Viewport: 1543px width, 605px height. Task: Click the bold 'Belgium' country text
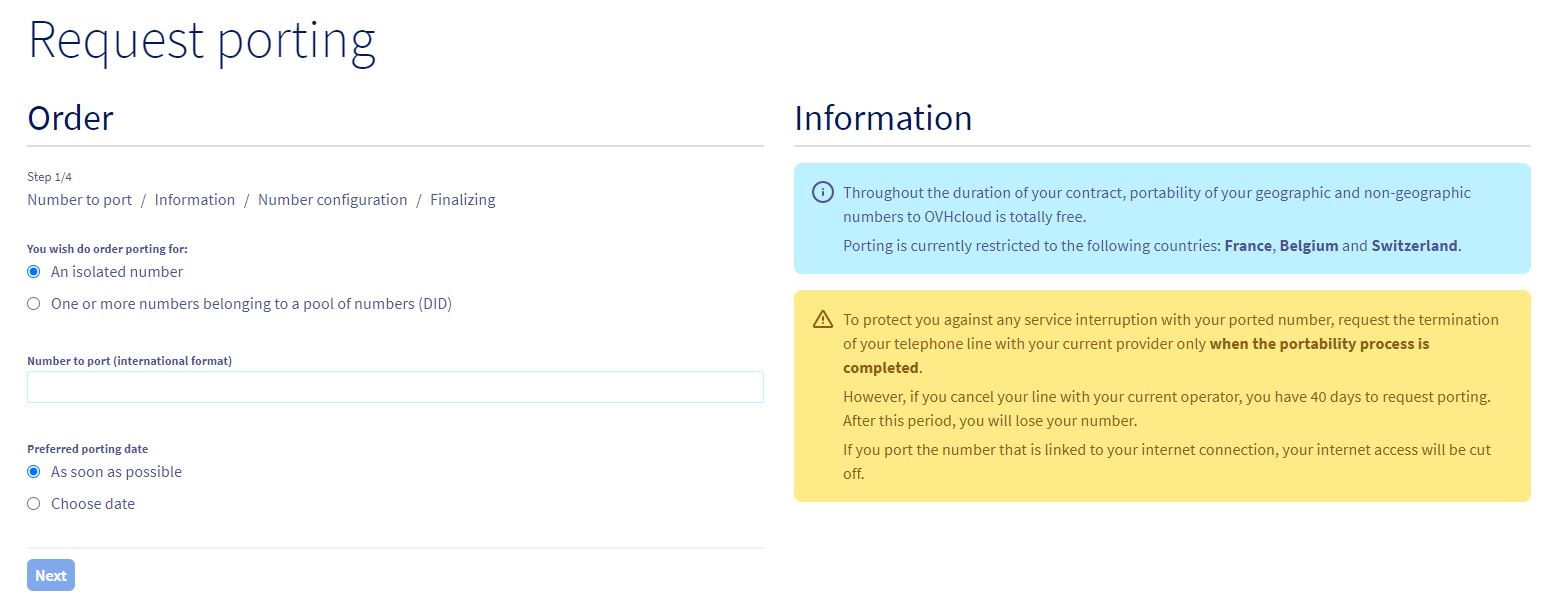(1309, 246)
